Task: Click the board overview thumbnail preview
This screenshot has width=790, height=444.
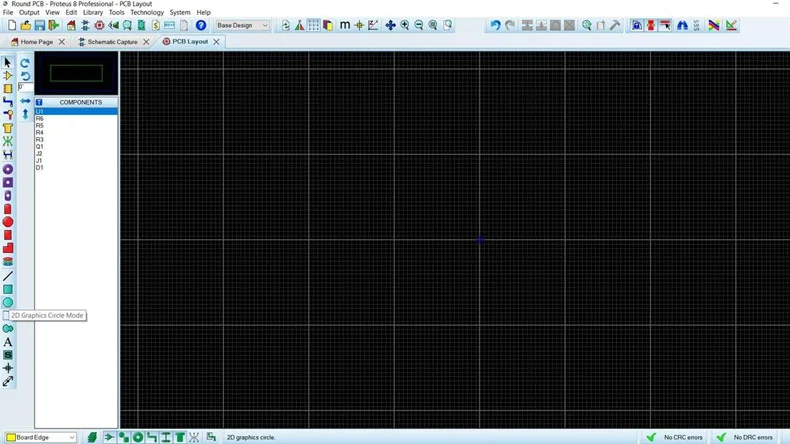Action: [x=76, y=74]
